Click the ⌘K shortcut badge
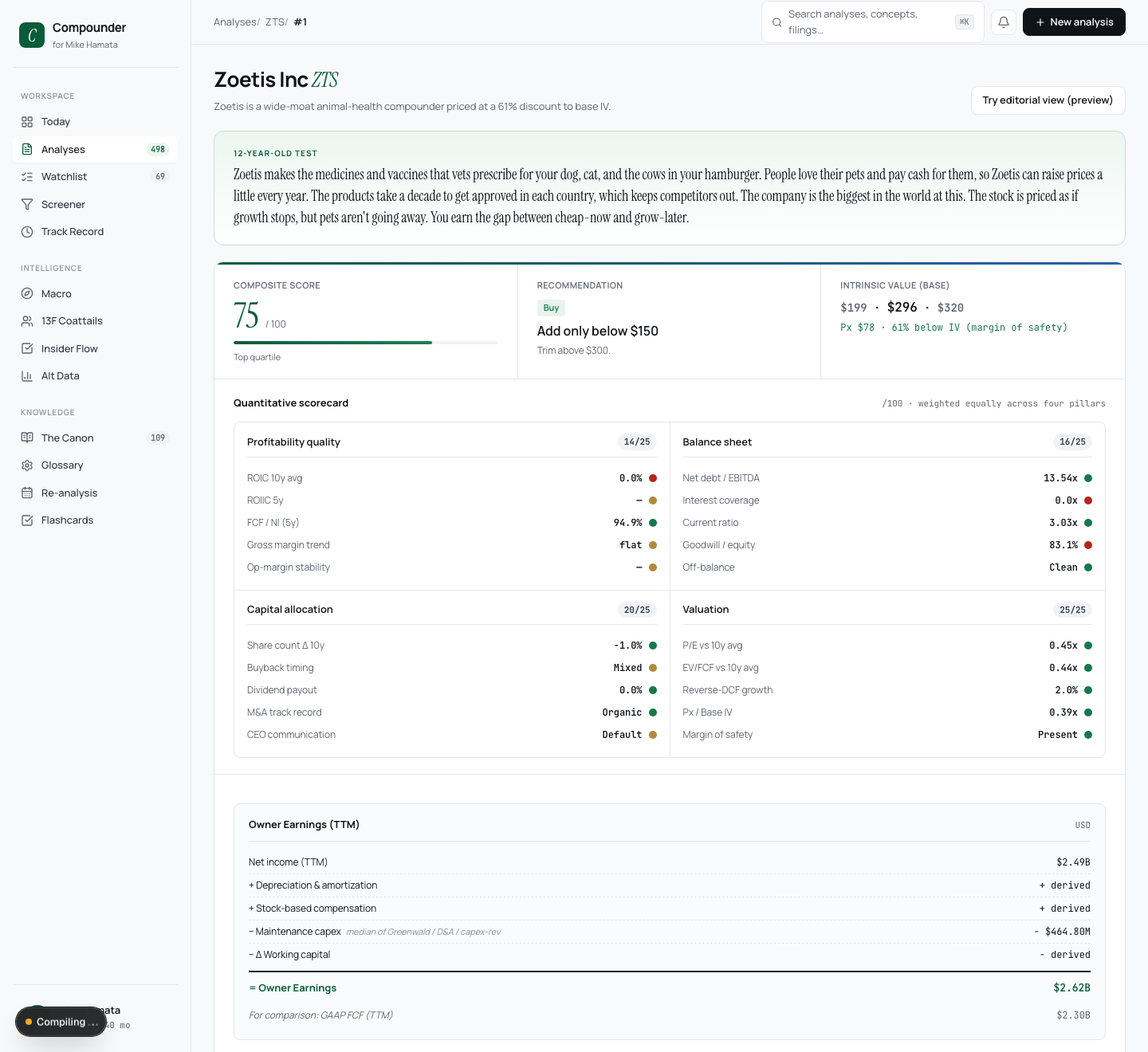This screenshot has height=1052, width=1148. [965, 22]
